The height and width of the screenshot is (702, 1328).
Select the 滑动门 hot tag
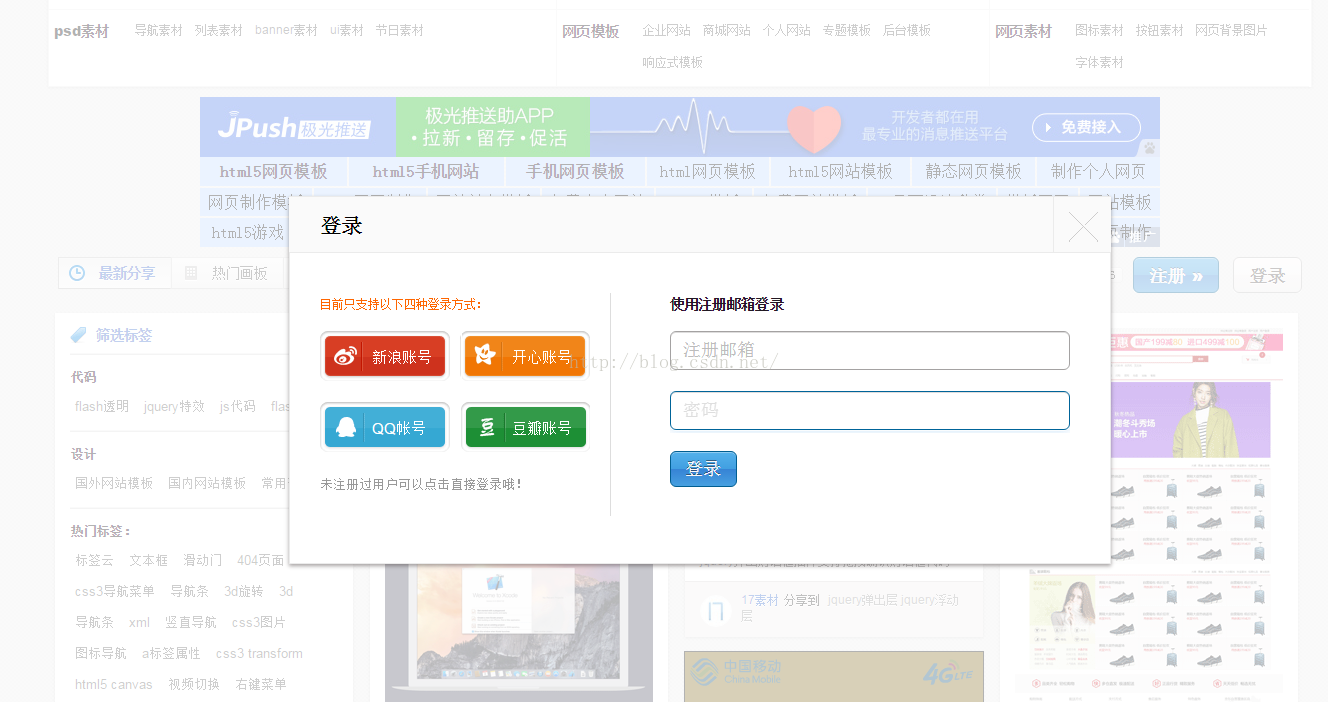(202, 560)
